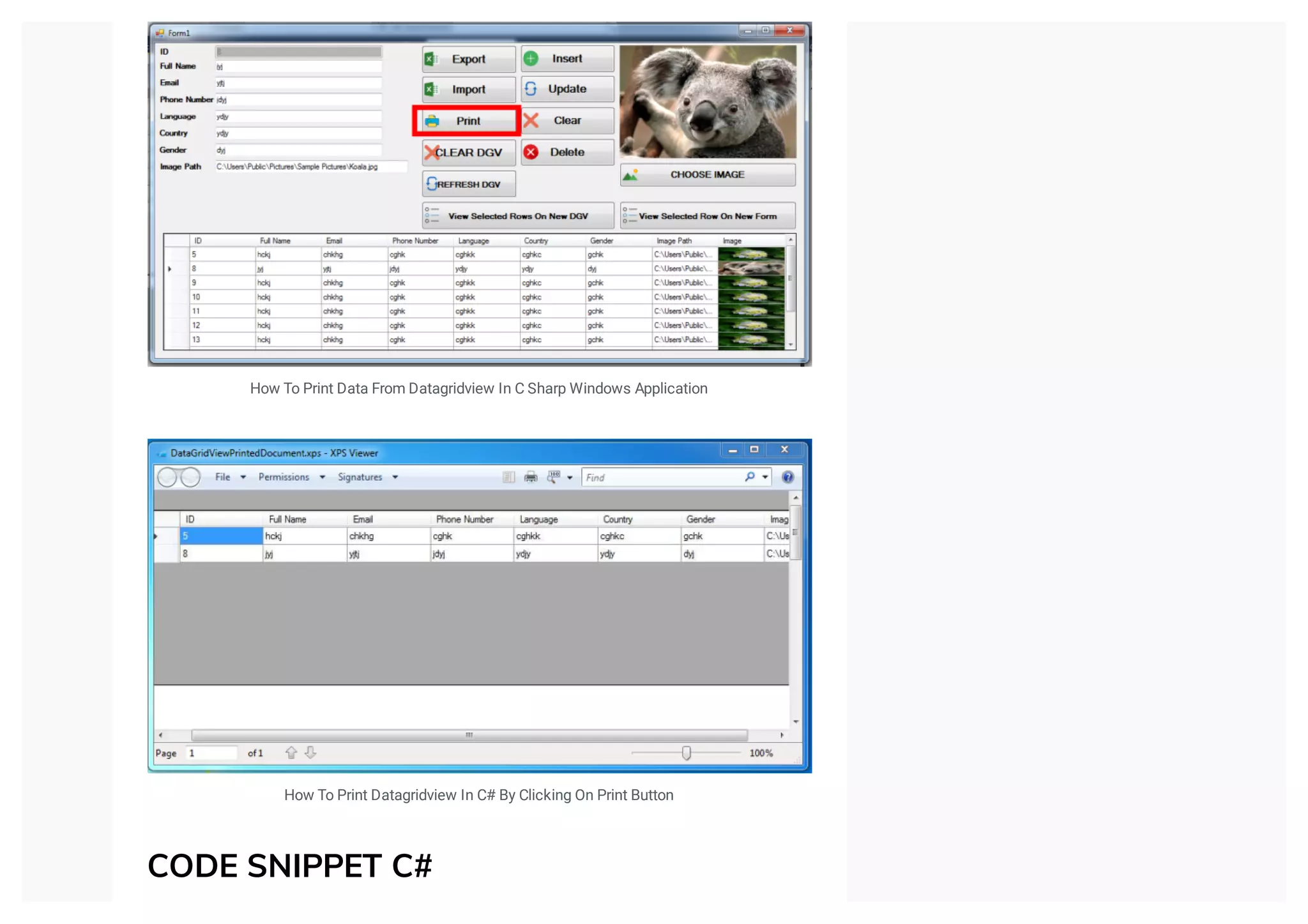Click the XPS Viewer printer toolbar icon
This screenshot has width=1308, height=924.
[531, 477]
